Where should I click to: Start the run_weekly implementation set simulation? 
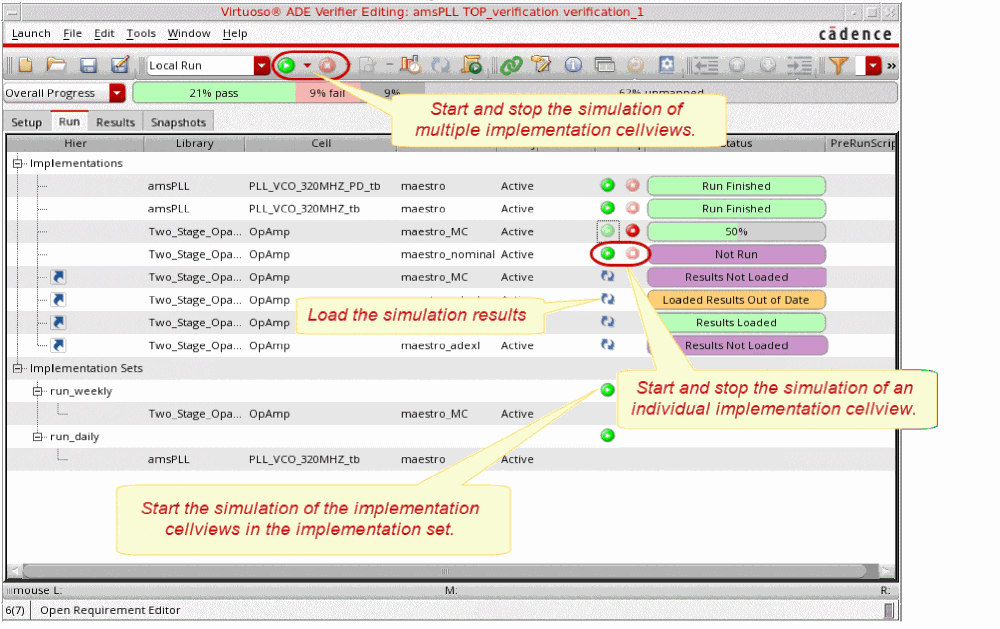click(x=607, y=390)
